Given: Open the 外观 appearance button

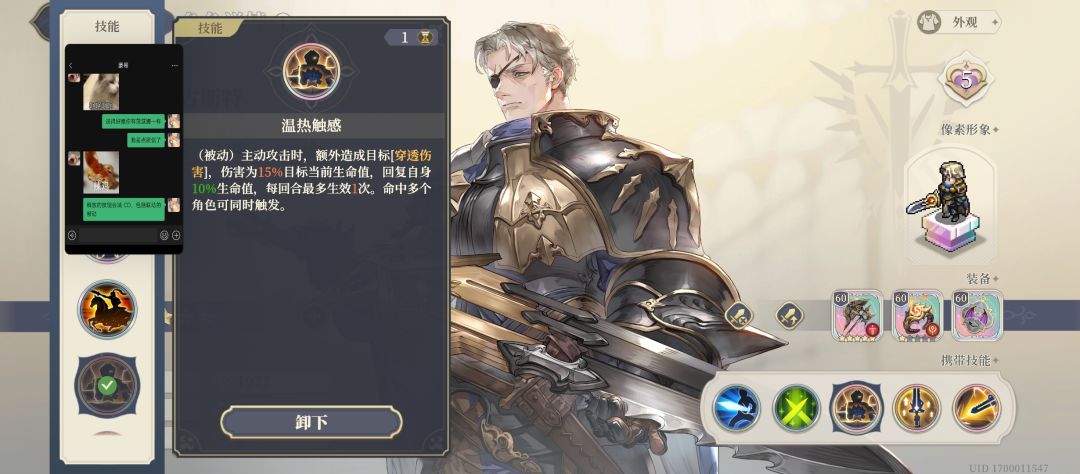Looking at the screenshot, I should 959,22.
